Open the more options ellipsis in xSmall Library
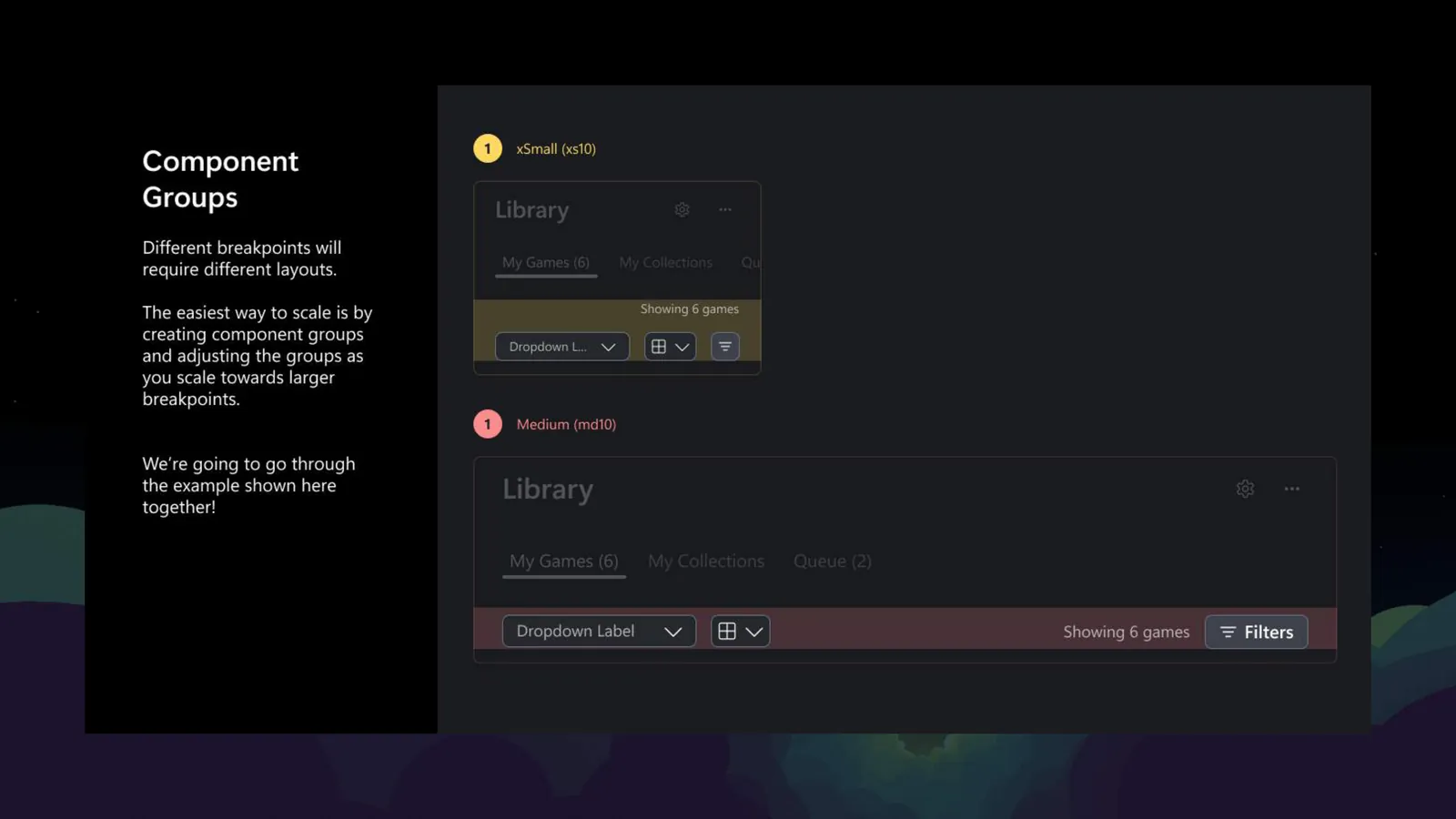This screenshot has width=1456, height=819. [x=725, y=209]
